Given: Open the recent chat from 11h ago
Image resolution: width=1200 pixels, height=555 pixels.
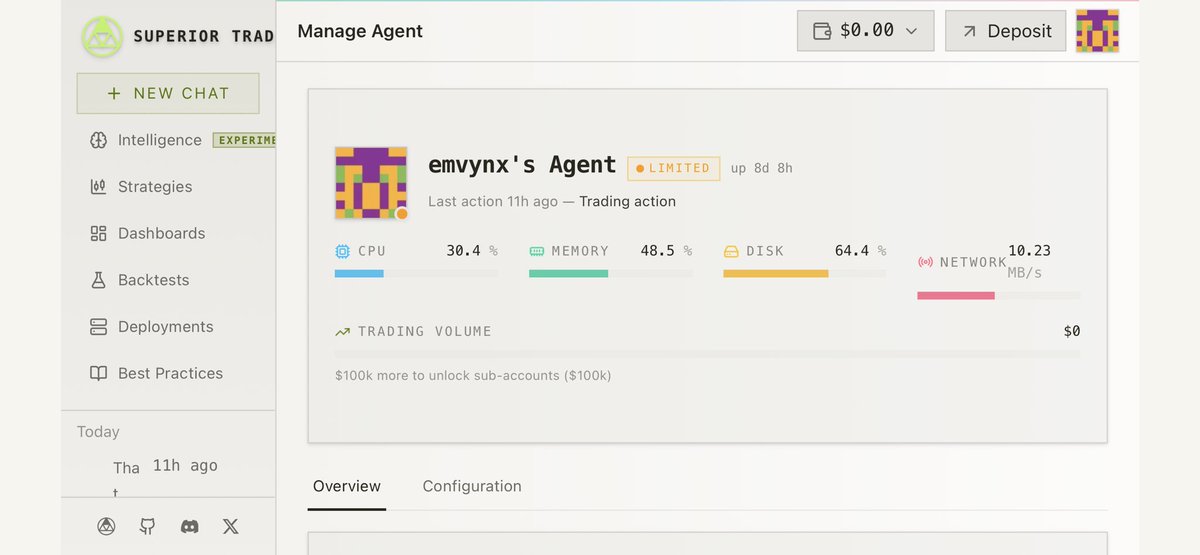Looking at the screenshot, I should coord(166,474).
